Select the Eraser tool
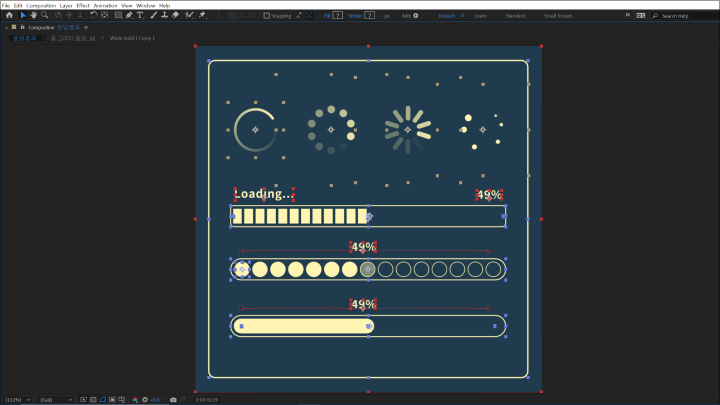The image size is (720, 405). (175, 15)
